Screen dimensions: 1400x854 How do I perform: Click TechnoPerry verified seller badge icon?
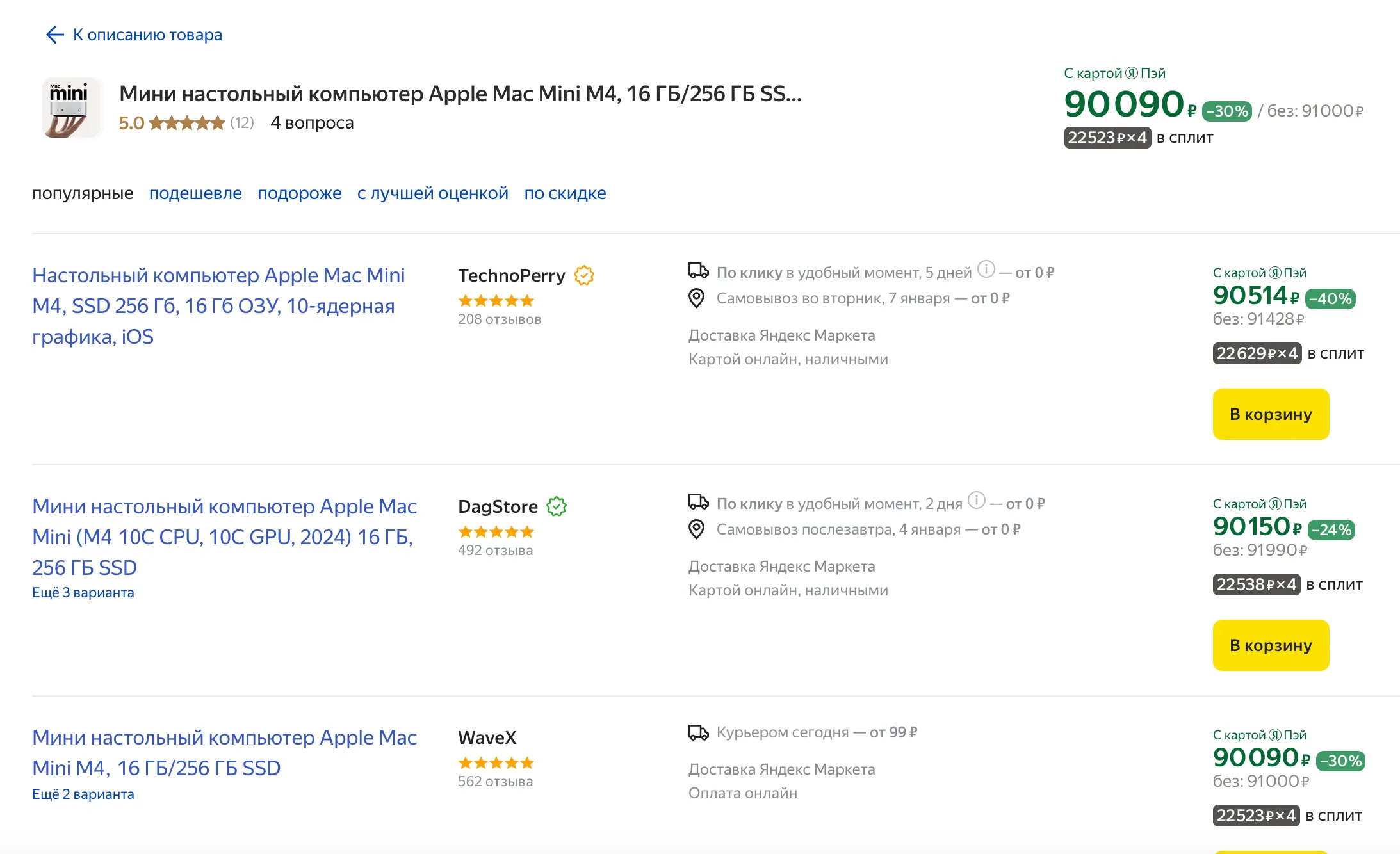(x=583, y=275)
